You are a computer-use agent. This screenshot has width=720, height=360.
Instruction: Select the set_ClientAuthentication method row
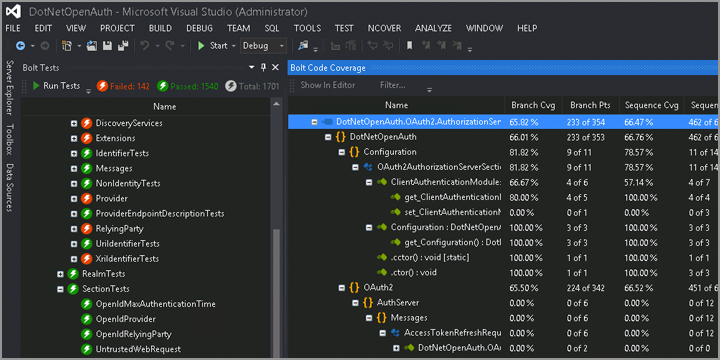pyautogui.click(x=452, y=213)
